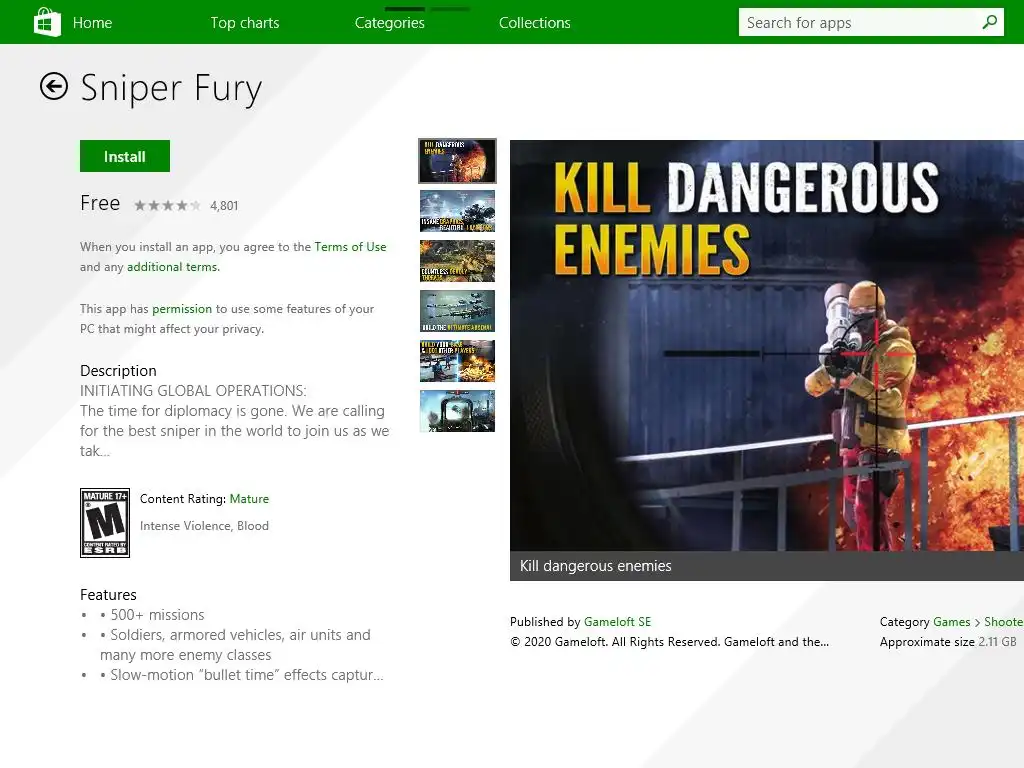This screenshot has height=768, width=1024.
Task: Select the Build Your Base thumbnail
Action: click(457, 361)
